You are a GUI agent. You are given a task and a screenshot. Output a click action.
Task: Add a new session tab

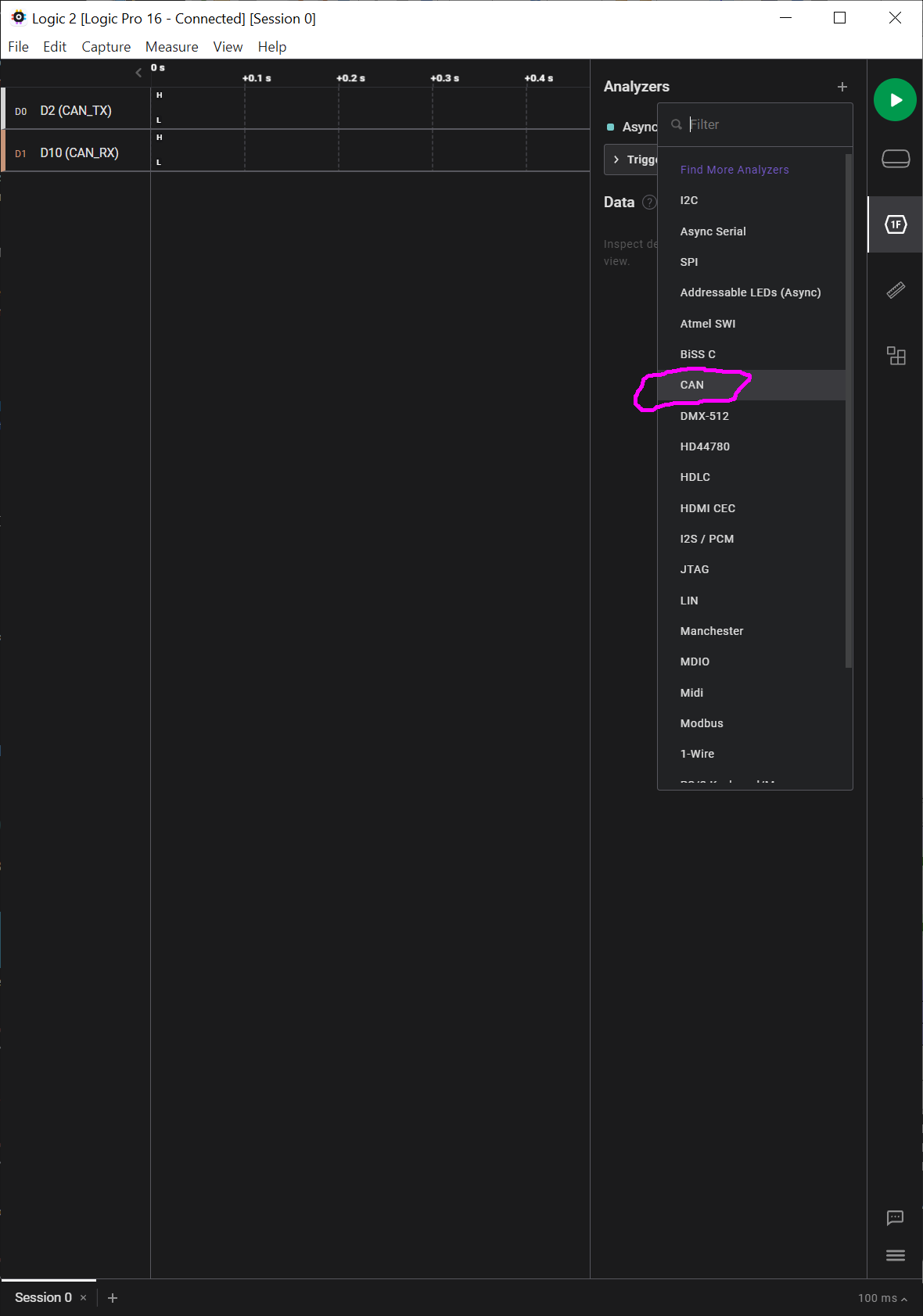point(113,1298)
